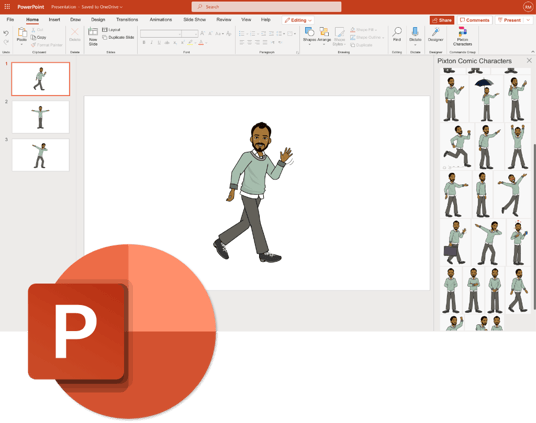Click the Arrange icon
This screenshot has width=536, height=423.
324,32
